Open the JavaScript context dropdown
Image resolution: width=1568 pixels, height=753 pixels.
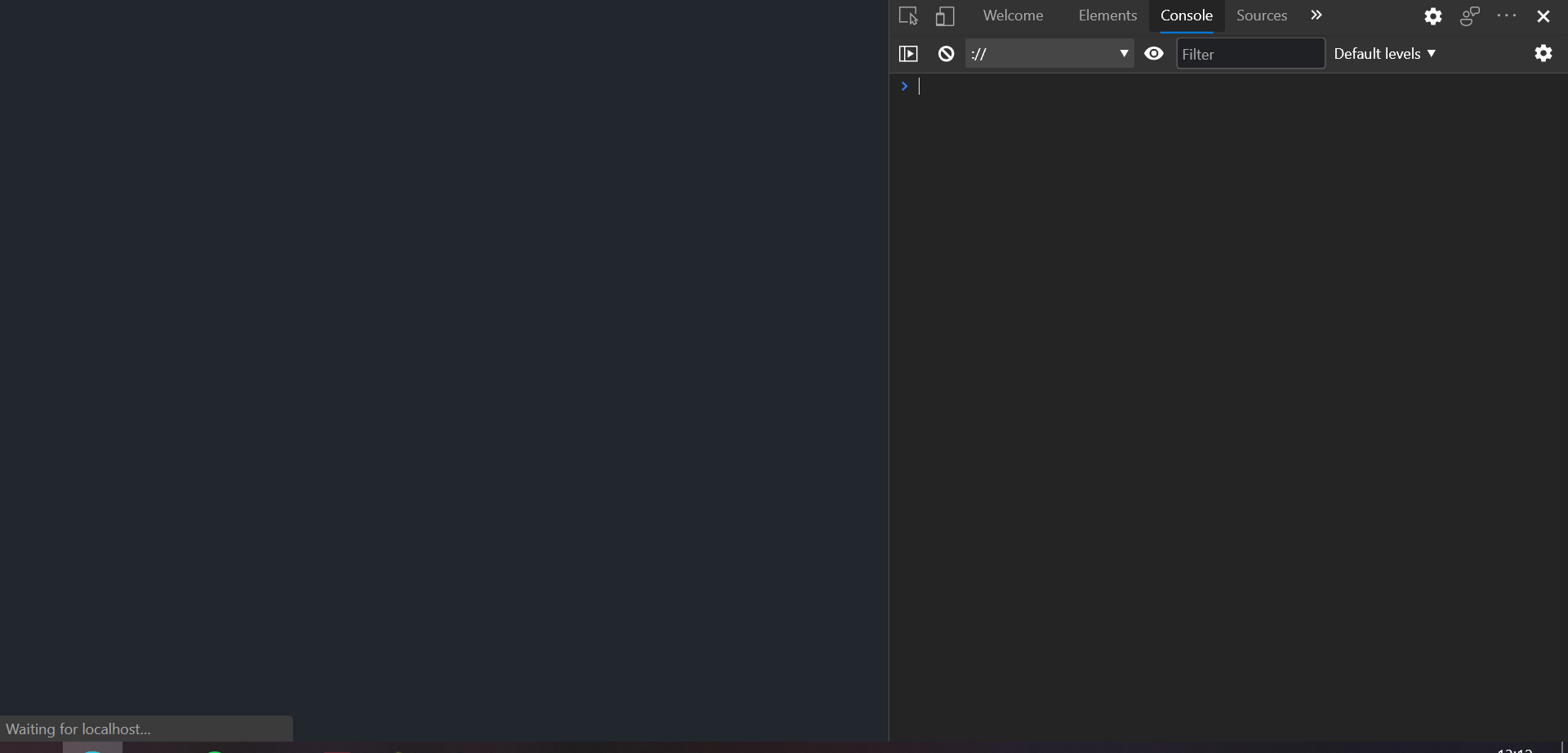(1049, 53)
